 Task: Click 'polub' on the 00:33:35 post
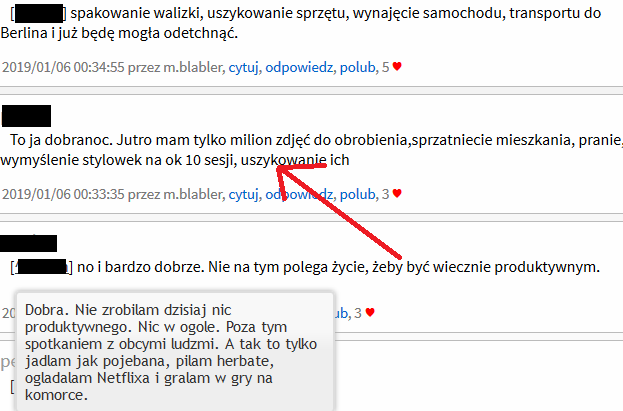357,194
